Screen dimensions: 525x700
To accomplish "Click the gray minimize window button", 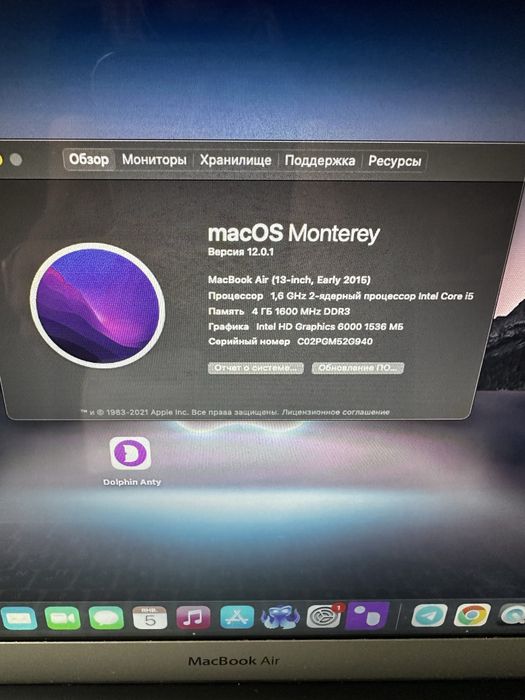I will [x=16, y=159].
